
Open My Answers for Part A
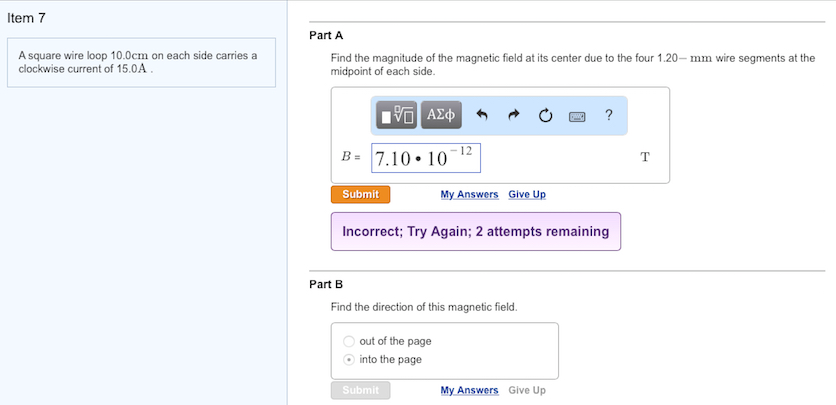coord(469,194)
